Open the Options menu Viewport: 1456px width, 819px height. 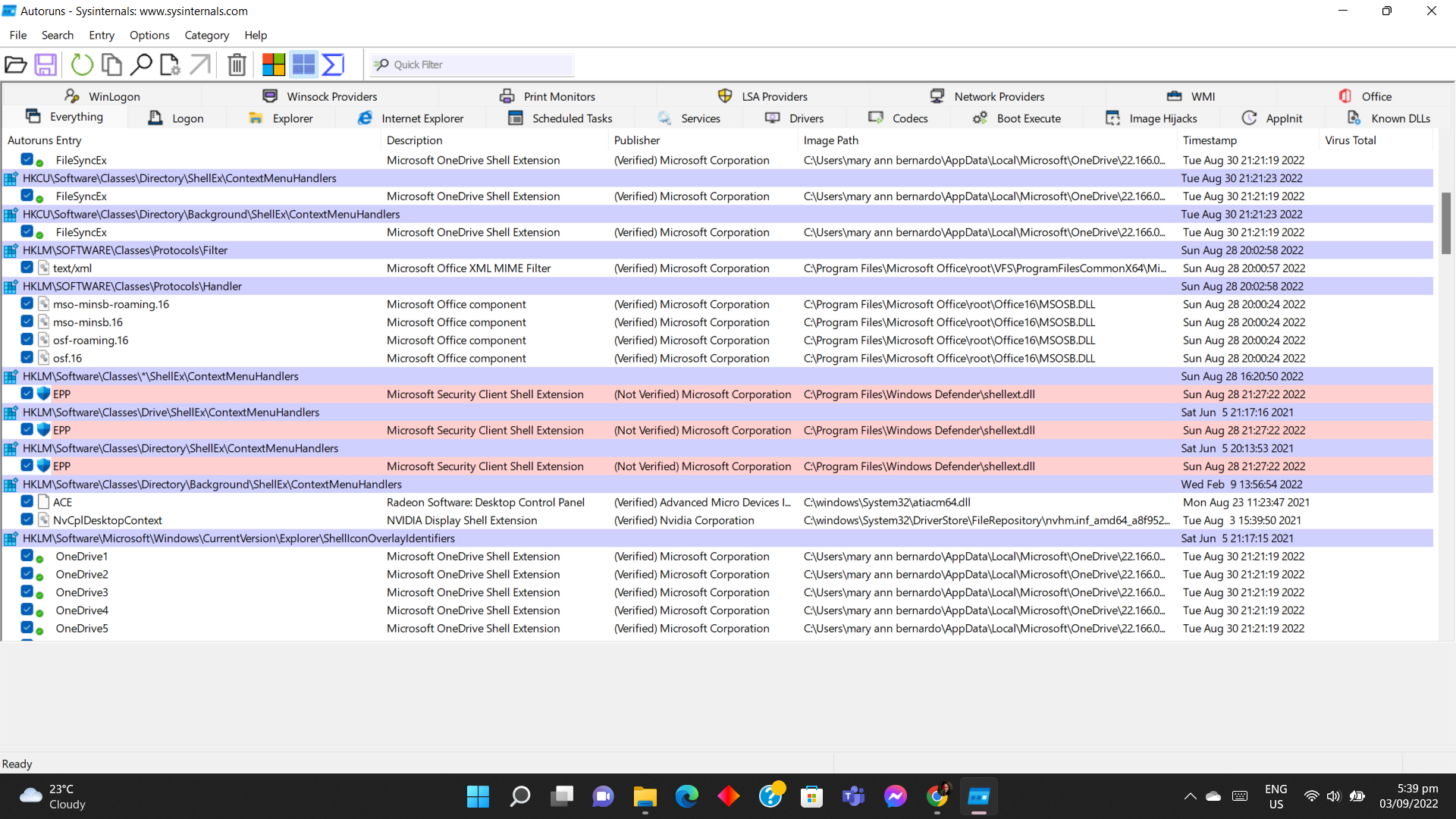pos(149,35)
